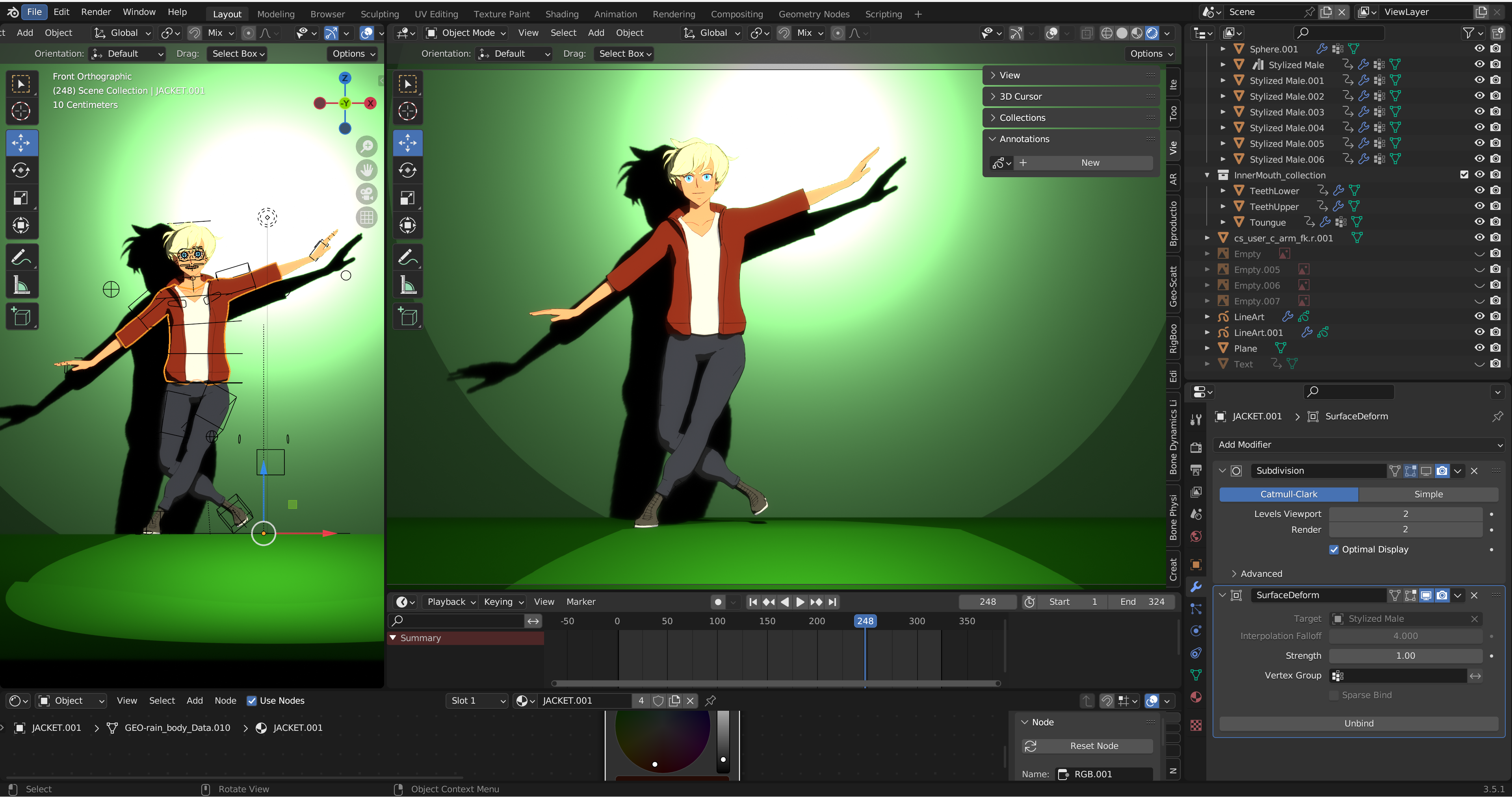
Task: Open the Render properties tab icon
Action: click(1196, 448)
